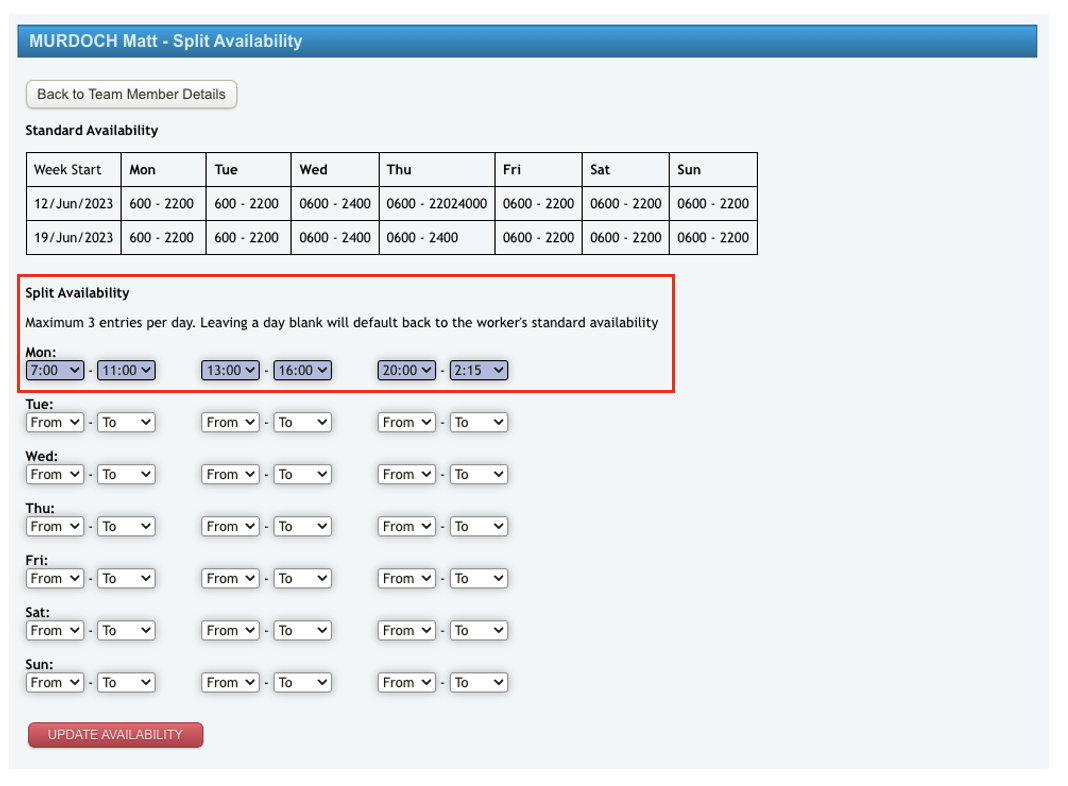Open Saturday first To dropdown

pos(126,631)
